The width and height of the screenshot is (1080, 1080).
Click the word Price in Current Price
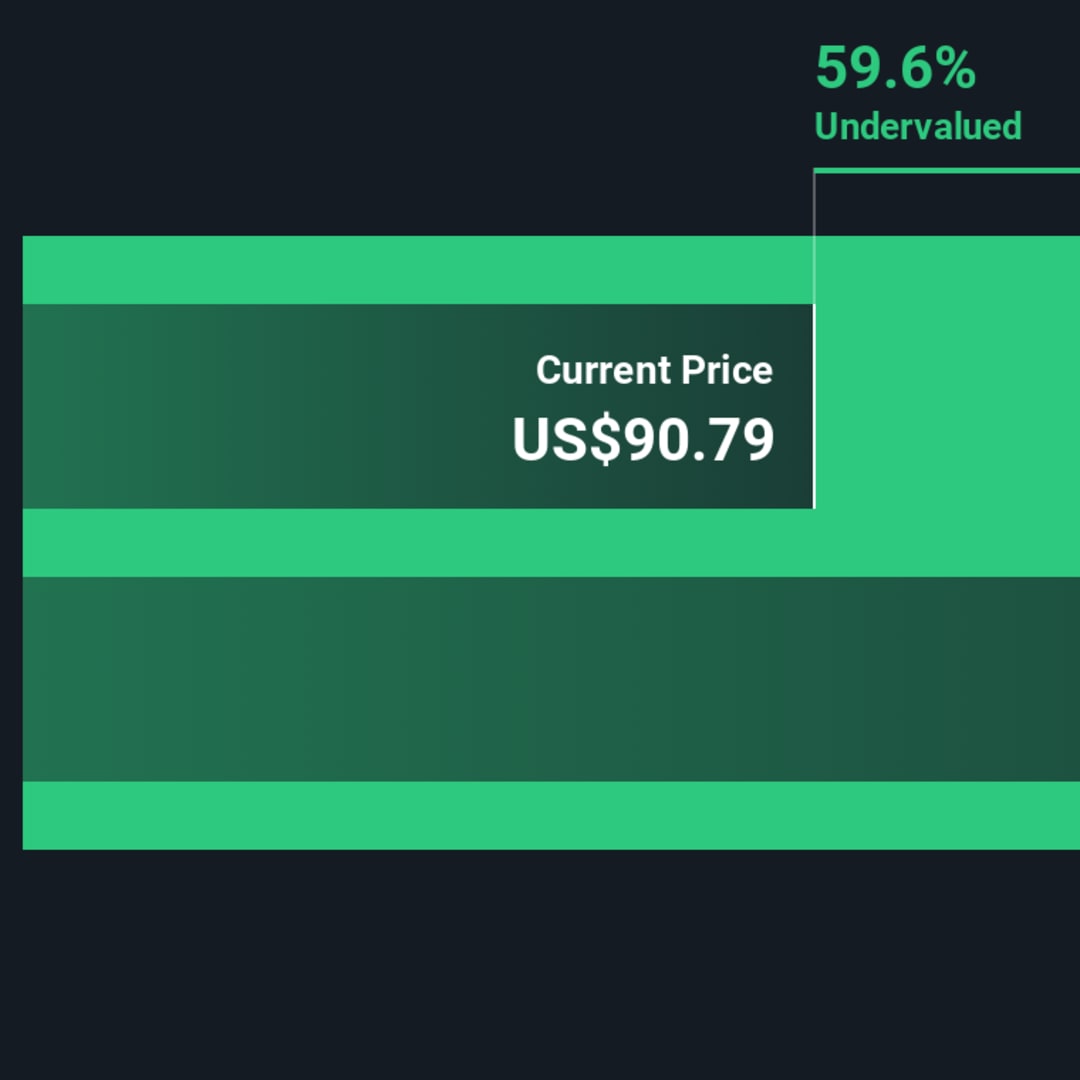tap(727, 370)
